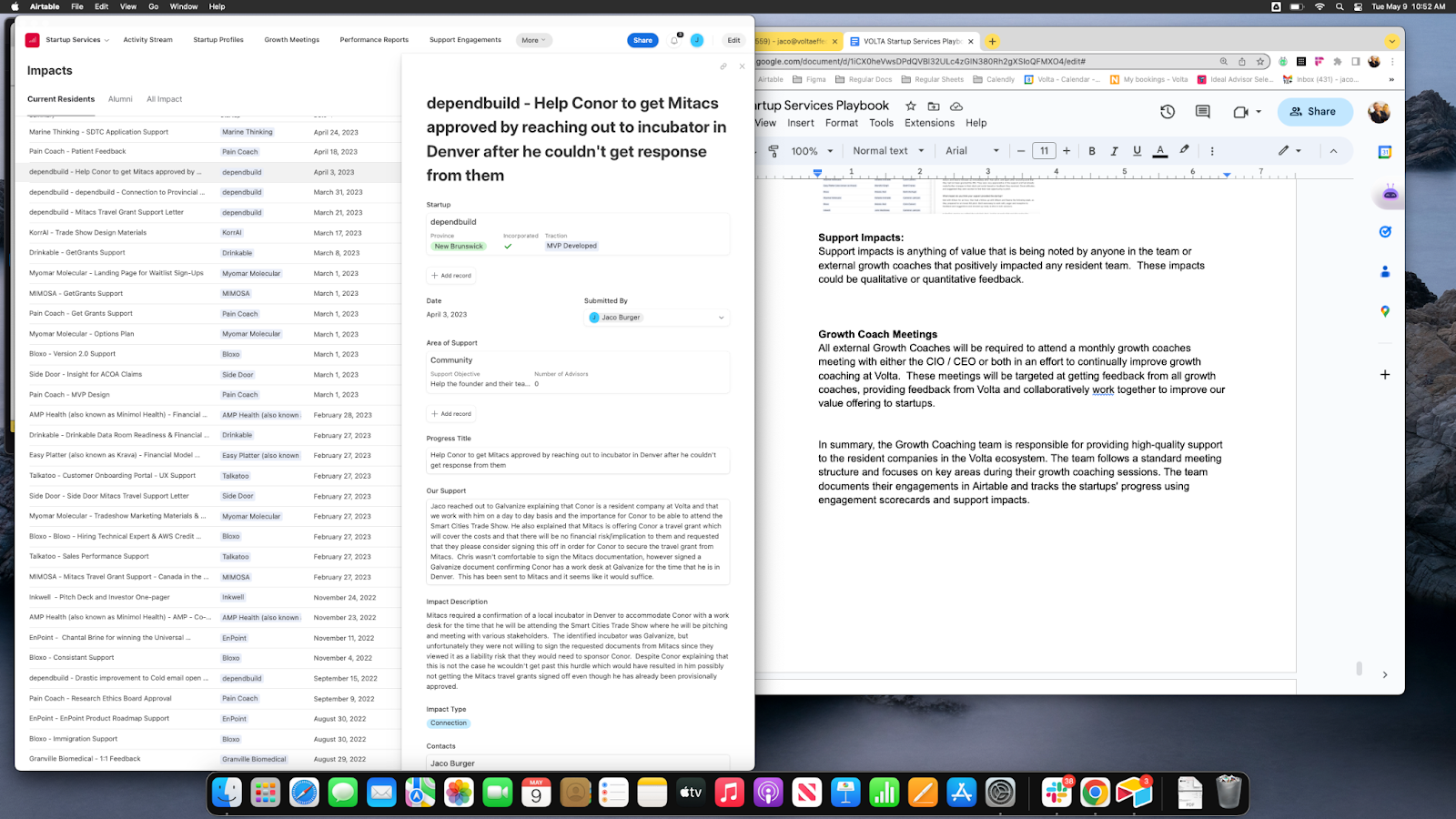The width and height of the screenshot is (1456, 819).
Task: Click the Chrome zoom magnifier icon in the address bar
Action: [x=1224, y=62]
